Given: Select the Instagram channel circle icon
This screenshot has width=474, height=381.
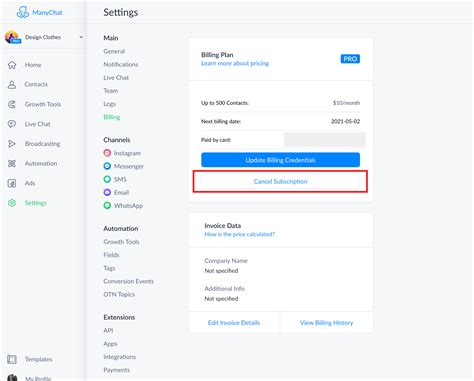Looking at the screenshot, I should coord(107,153).
